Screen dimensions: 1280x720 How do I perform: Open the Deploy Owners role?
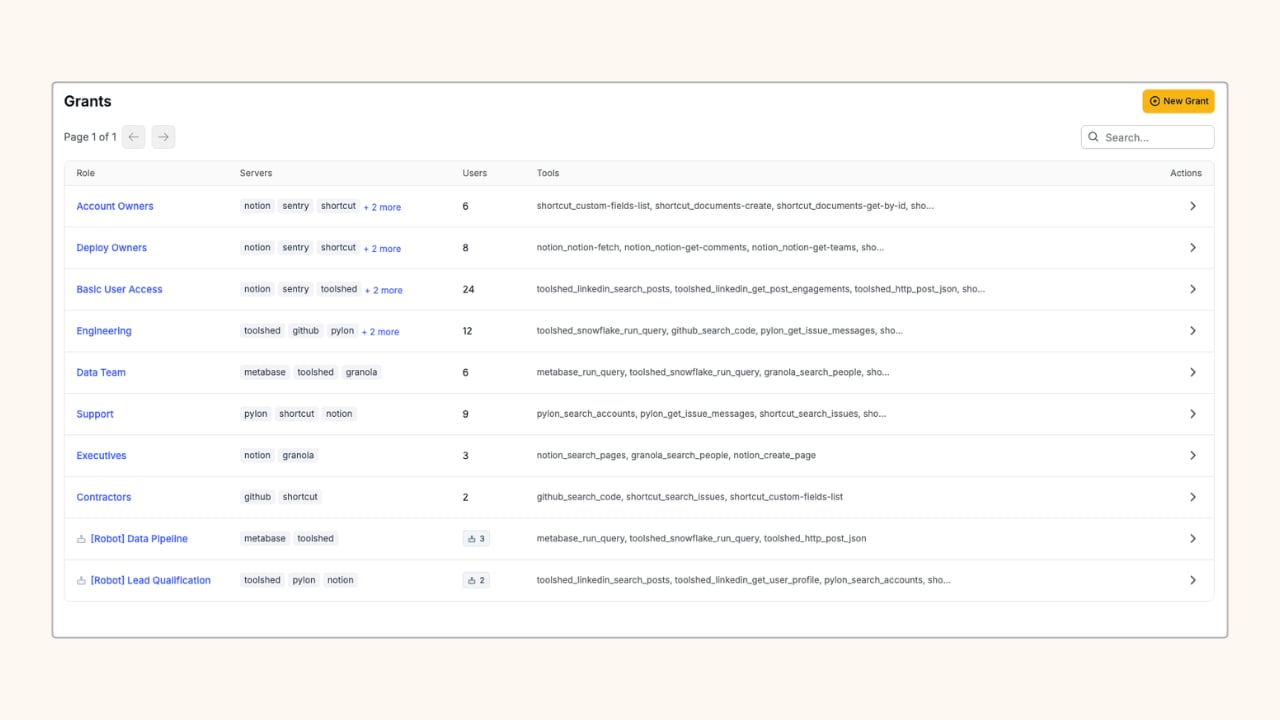[x=111, y=248]
